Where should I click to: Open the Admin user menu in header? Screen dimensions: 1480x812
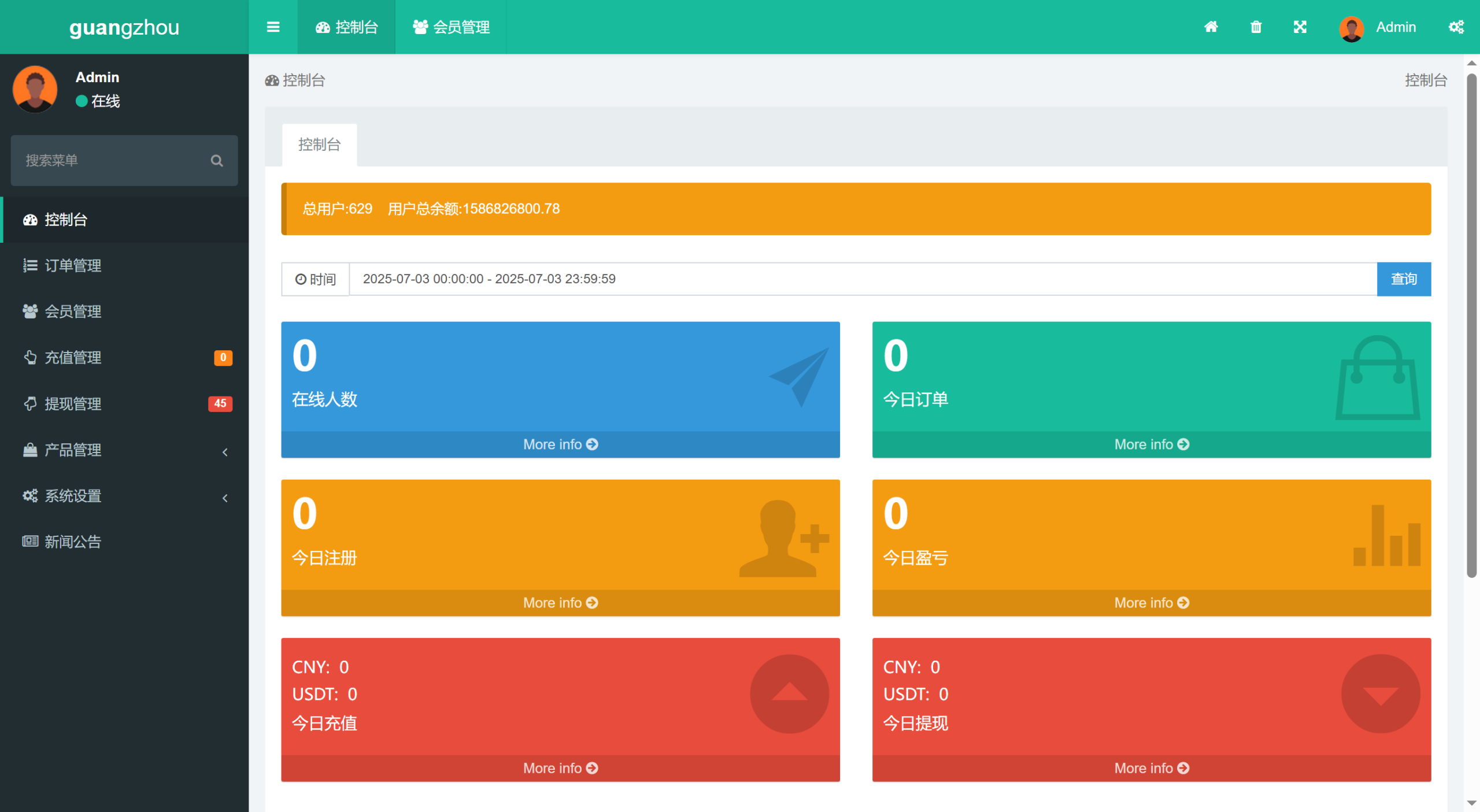click(x=1378, y=27)
